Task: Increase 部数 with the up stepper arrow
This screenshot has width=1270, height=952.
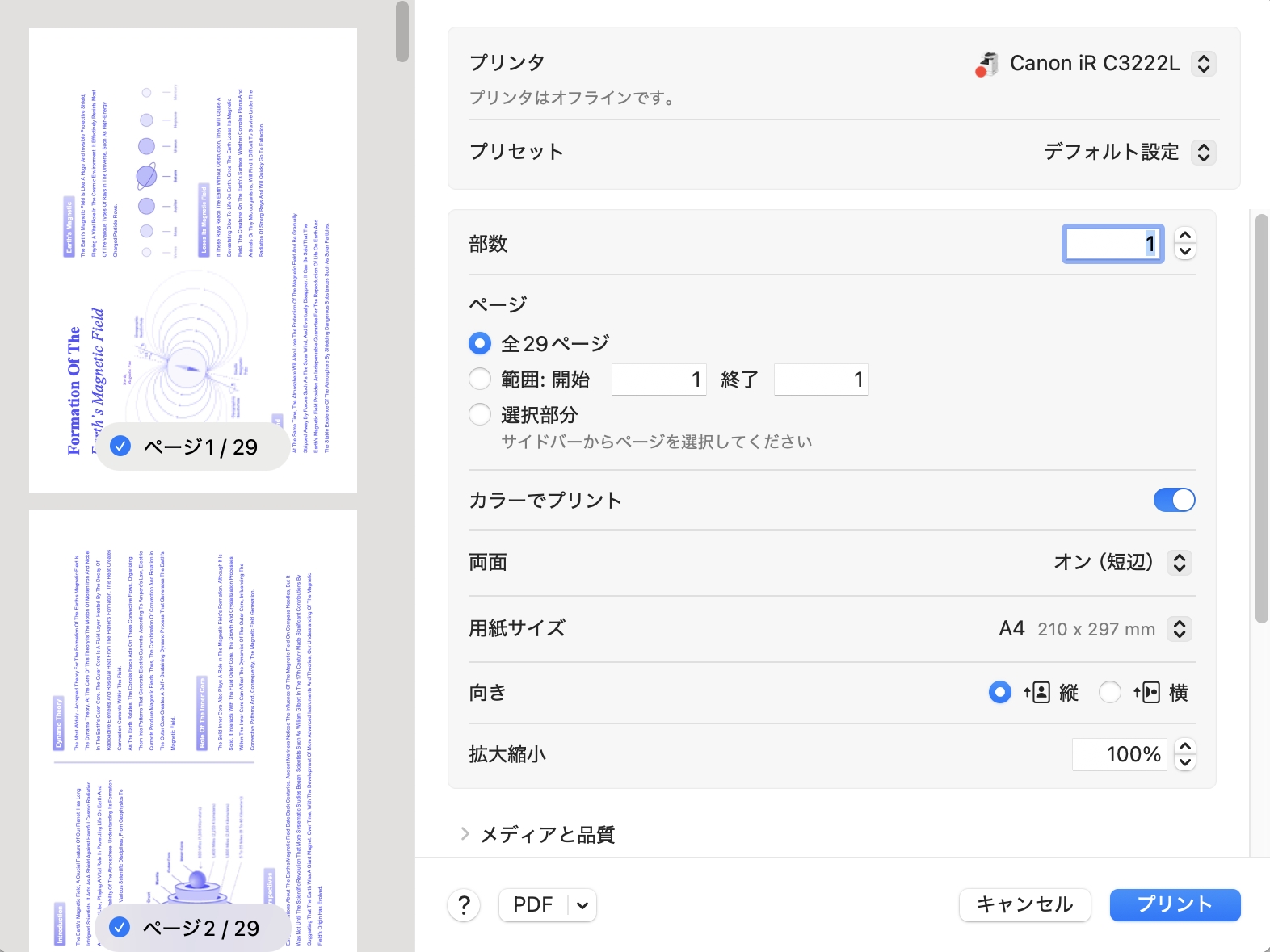Action: [1185, 235]
